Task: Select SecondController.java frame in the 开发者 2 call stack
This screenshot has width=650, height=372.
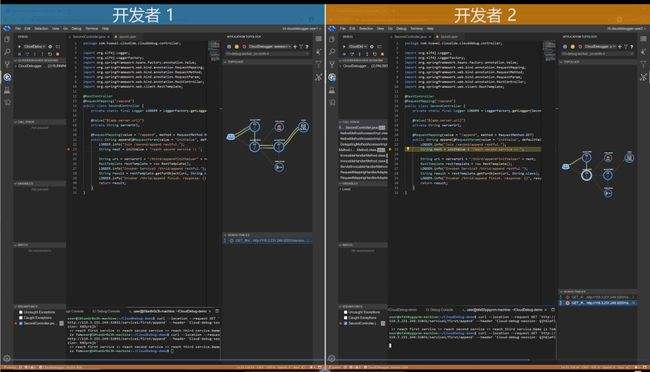Action: pos(364,127)
